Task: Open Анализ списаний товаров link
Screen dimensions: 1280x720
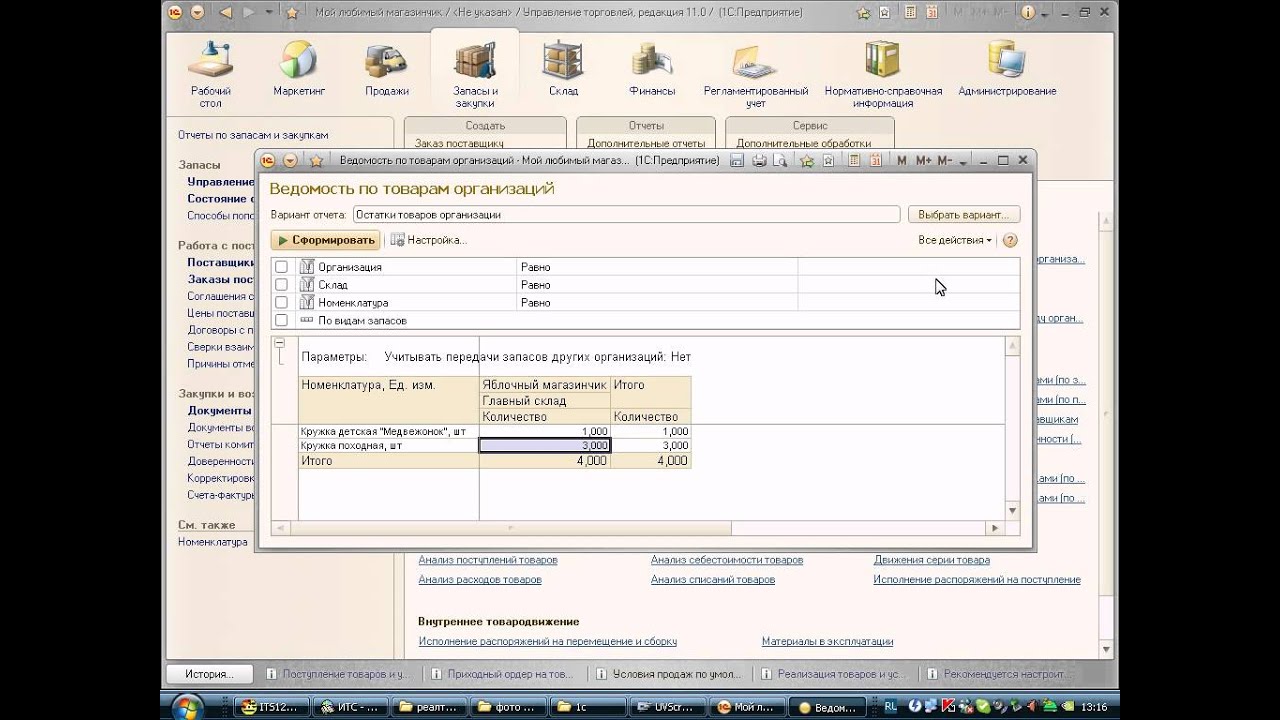Action: click(x=713, y=579)
